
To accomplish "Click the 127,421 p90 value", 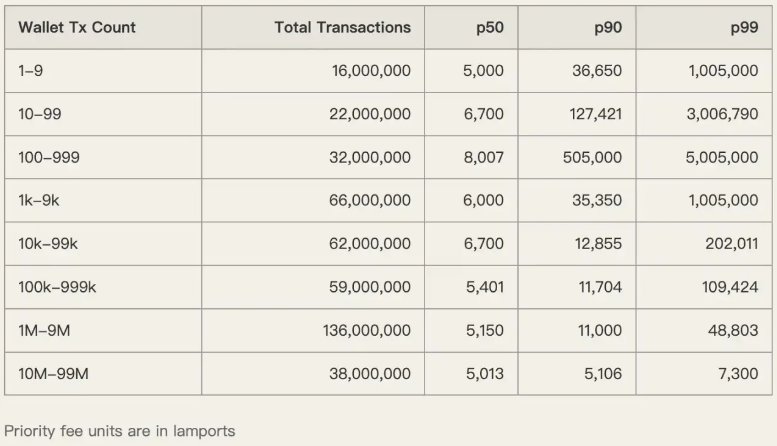I will coord(596,114).
